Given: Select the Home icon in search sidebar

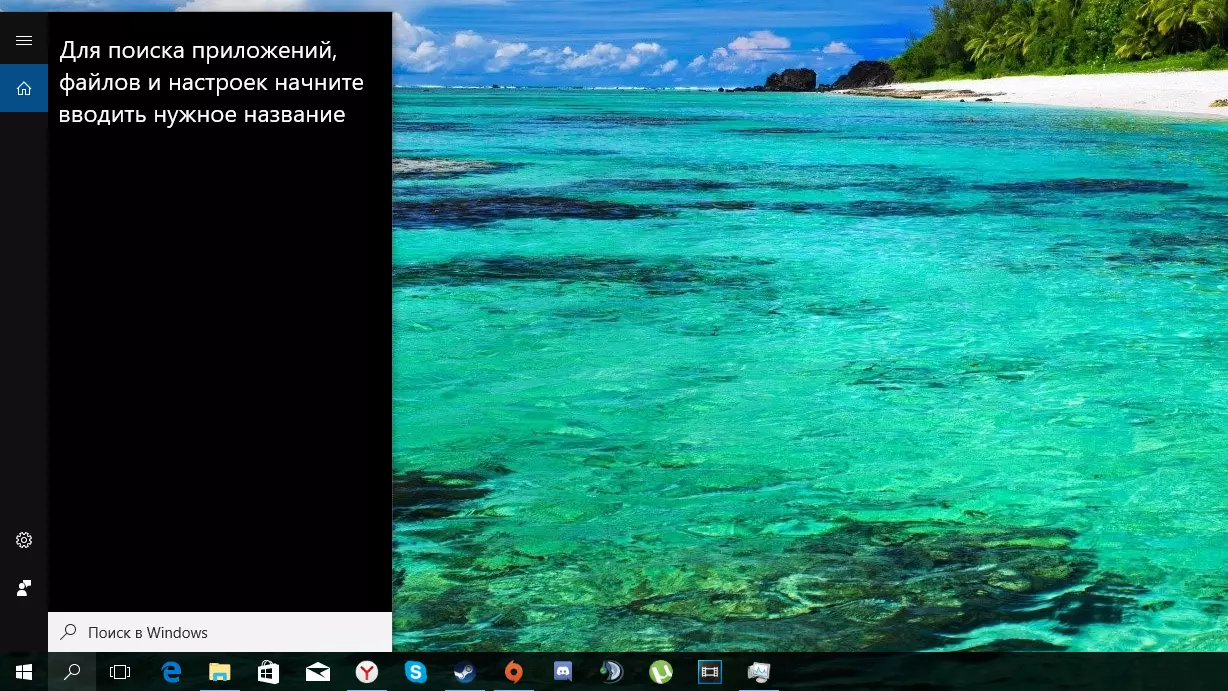Looking at the screenshot, I should tap(24, 88).
